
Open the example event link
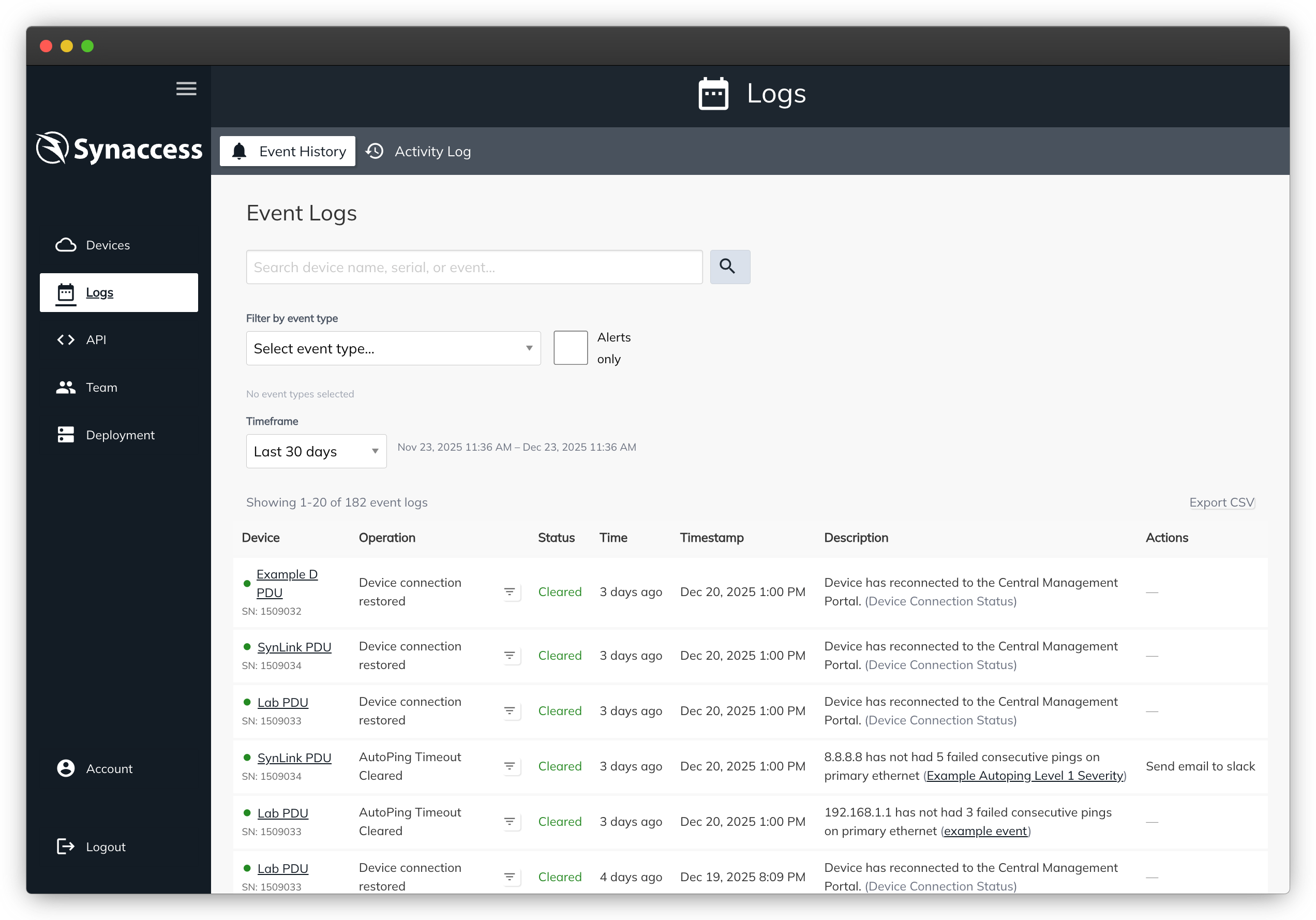tap(985, 831)
